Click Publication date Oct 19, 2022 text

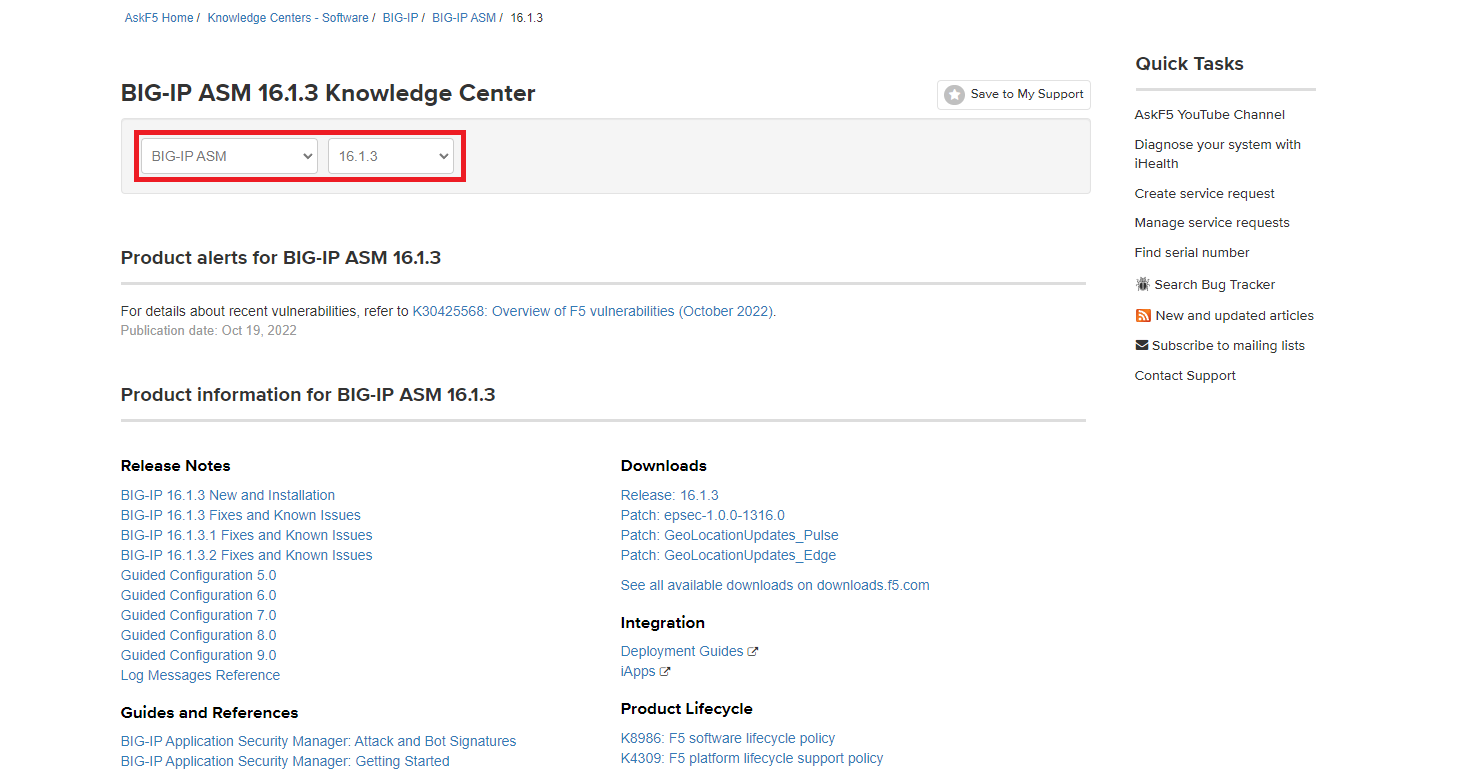(209, 330)
